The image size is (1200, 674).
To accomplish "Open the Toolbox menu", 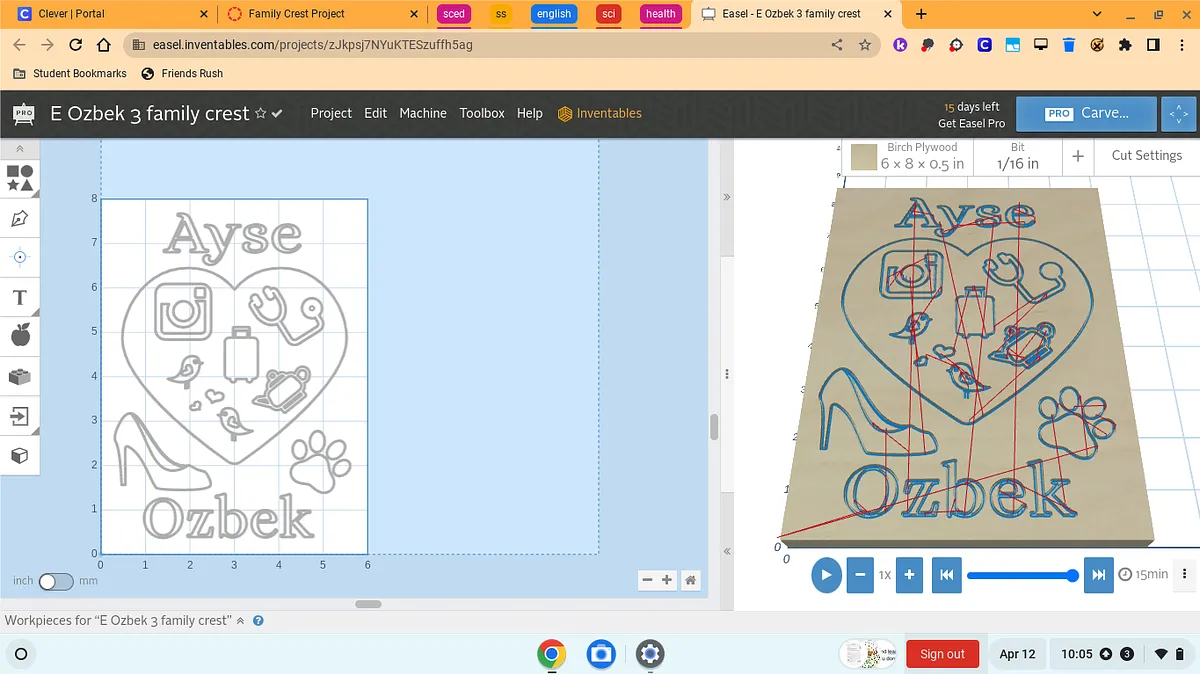I will click(x=482, y=113).
